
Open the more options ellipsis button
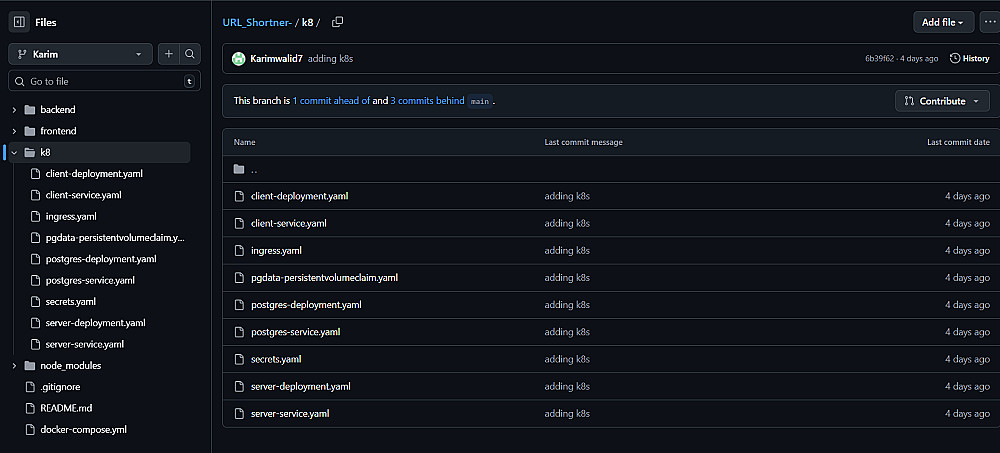(989, 22)
